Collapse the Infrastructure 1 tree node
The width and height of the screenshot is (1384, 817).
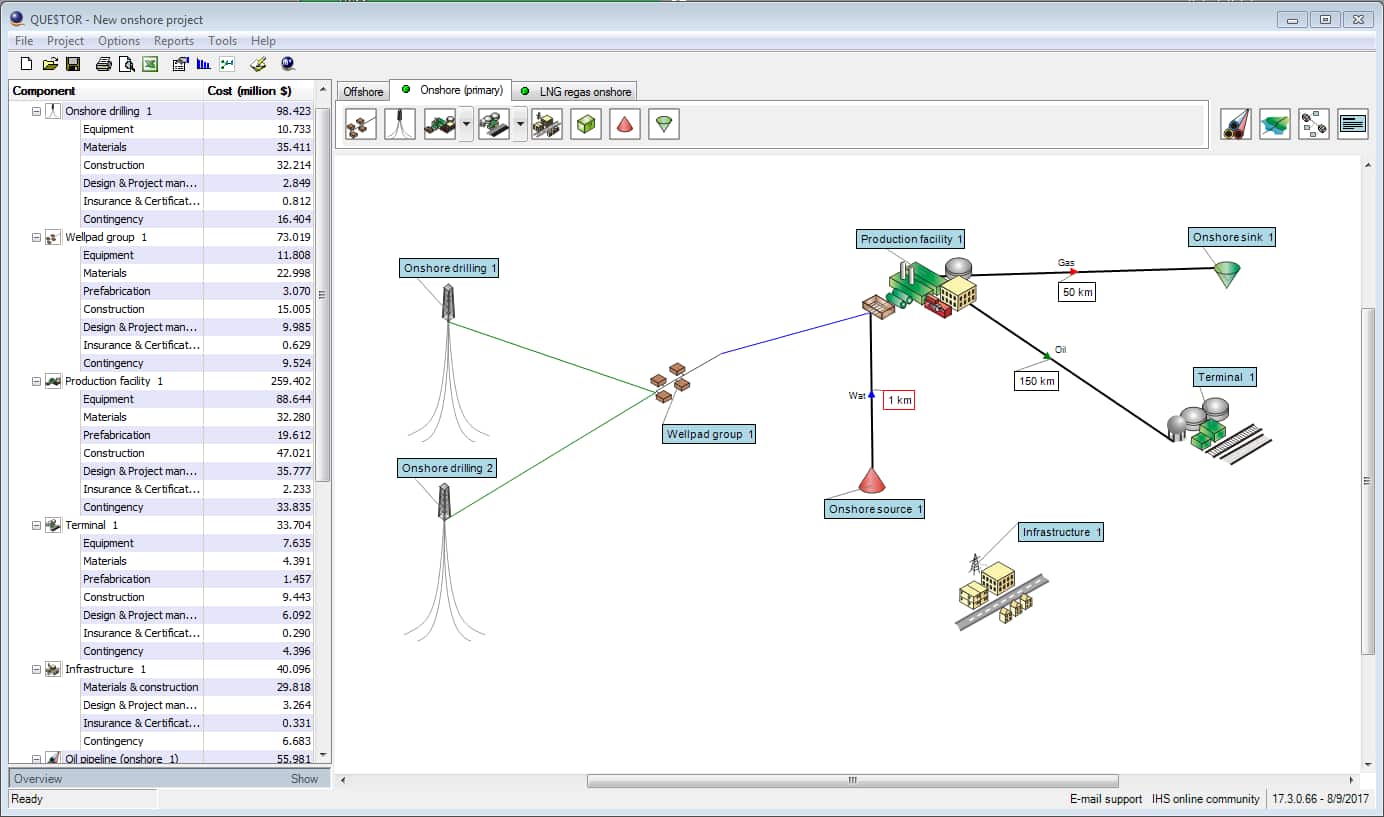coord(37,669)
